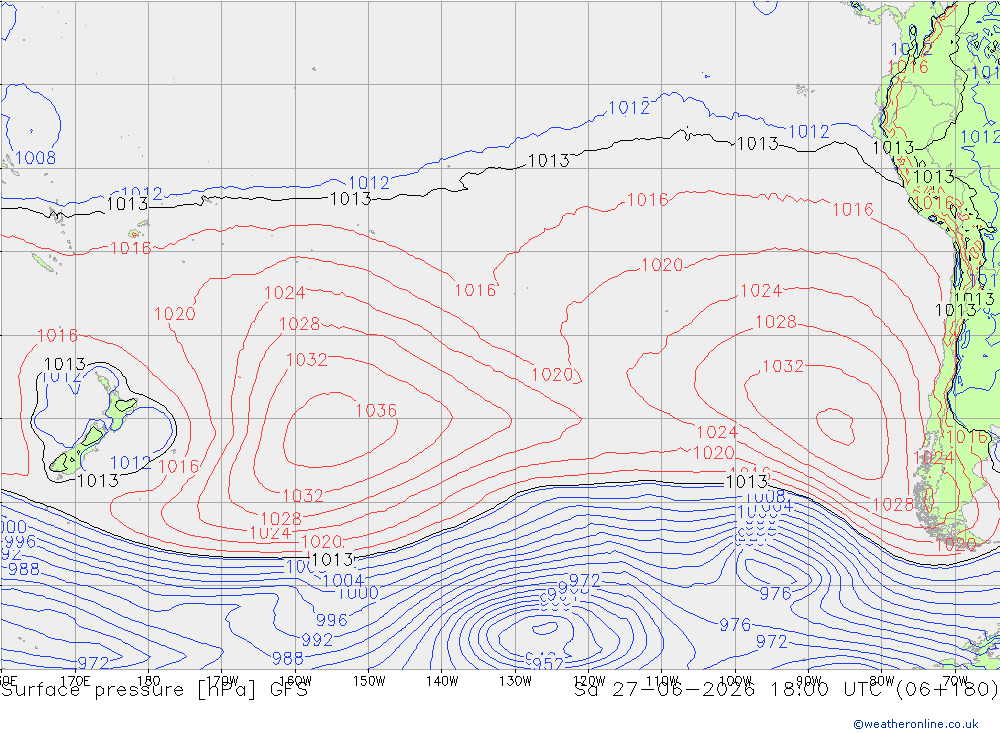The width and height of the screenshot is (1000, 733).
Task: Click the 160W longitude label
Action: coord(295,681)
